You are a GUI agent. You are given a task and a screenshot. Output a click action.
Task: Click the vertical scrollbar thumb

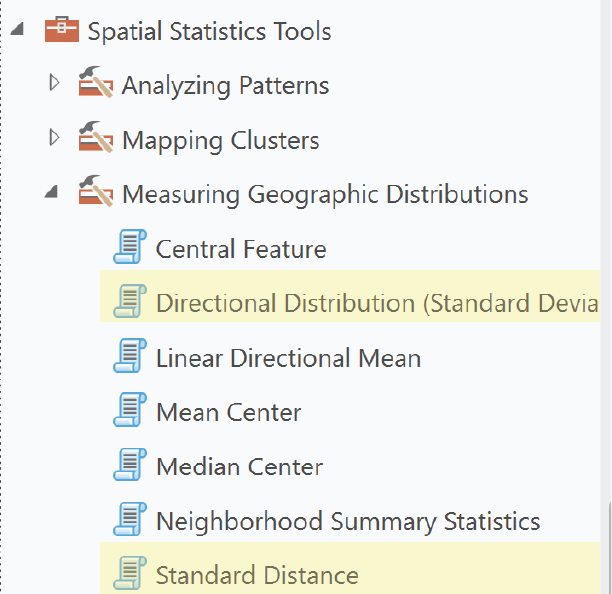tap(609, 548)
